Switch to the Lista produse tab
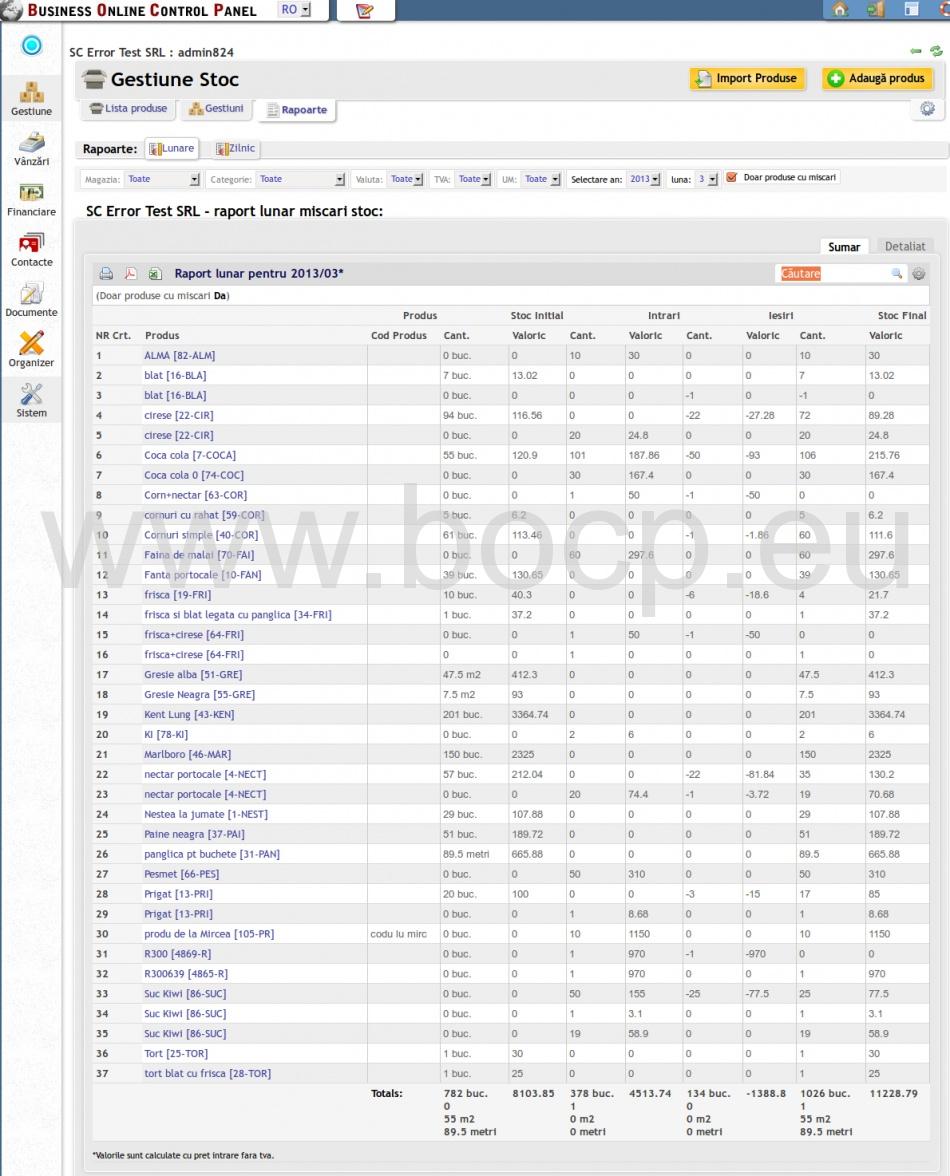Viewport: 950px width, 1176px height. 128,109
